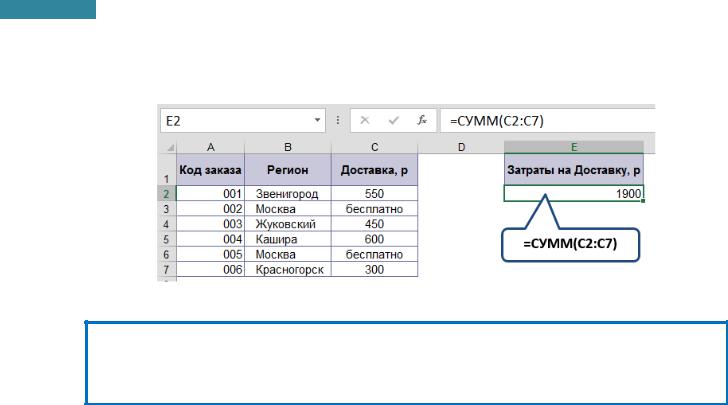The width and height of the screenshot is (728, 405).
Task: Select cell E2 showing 1900
Action: point(574,194)
